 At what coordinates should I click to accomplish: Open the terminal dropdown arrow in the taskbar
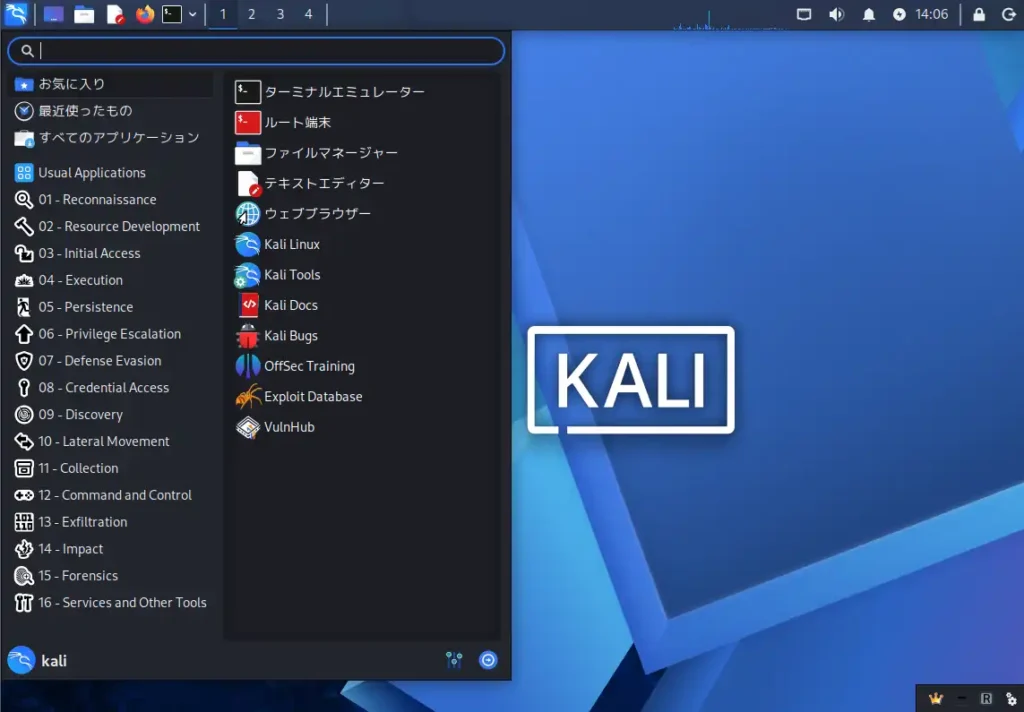tap(191, 14)
